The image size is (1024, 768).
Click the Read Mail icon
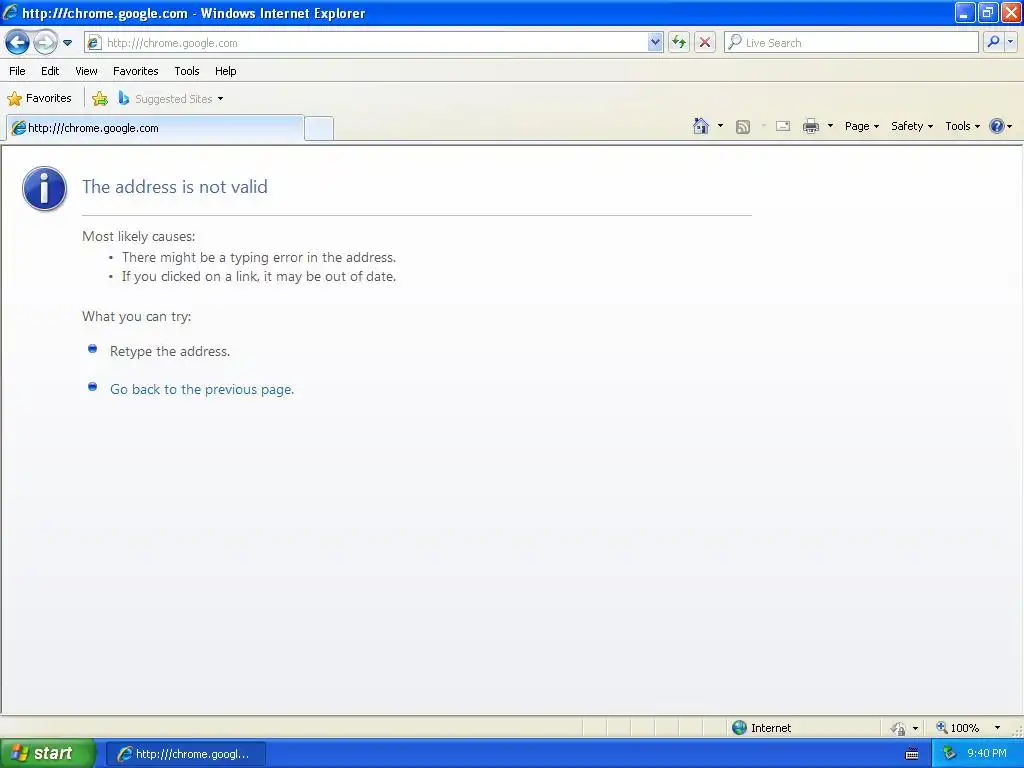[783, 126]
